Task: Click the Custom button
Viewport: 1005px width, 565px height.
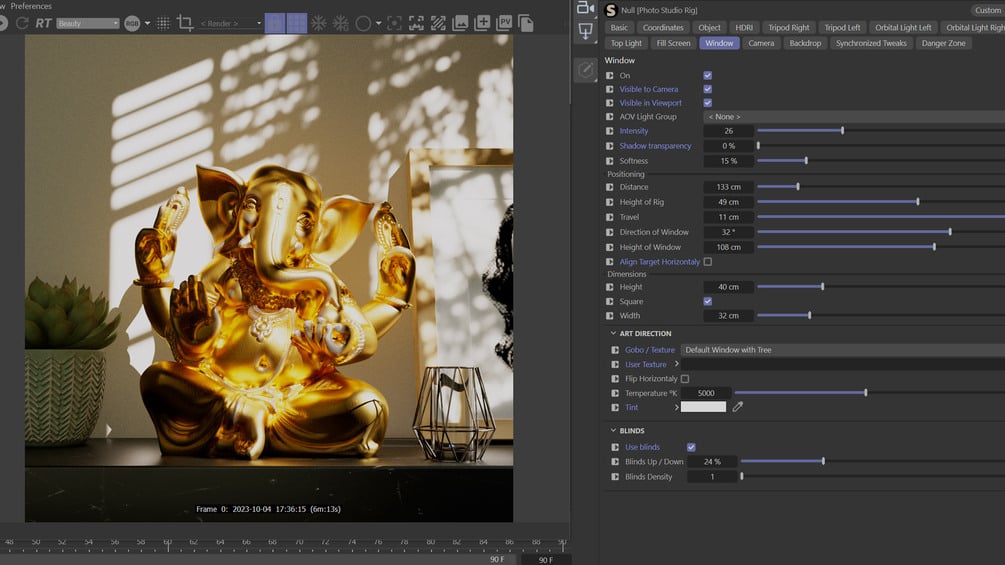Action: pos(987,10)
